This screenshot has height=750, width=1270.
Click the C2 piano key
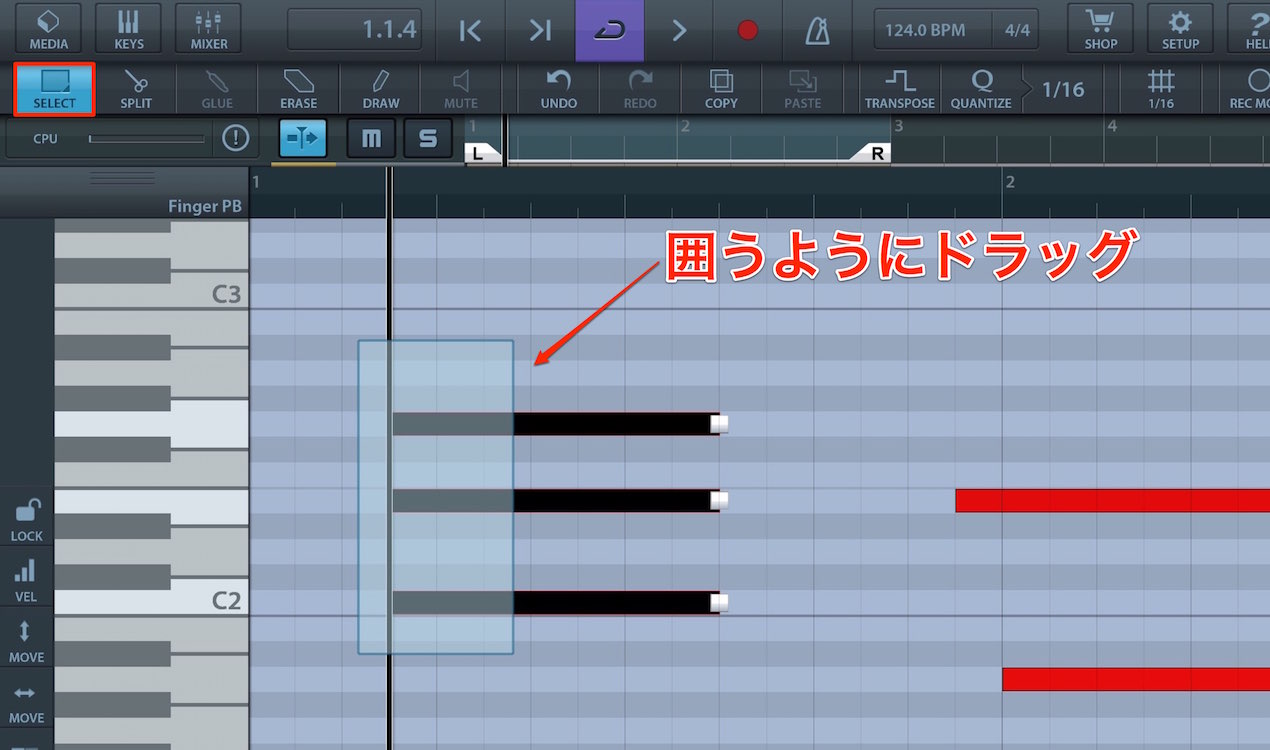(x=151, y=601)
